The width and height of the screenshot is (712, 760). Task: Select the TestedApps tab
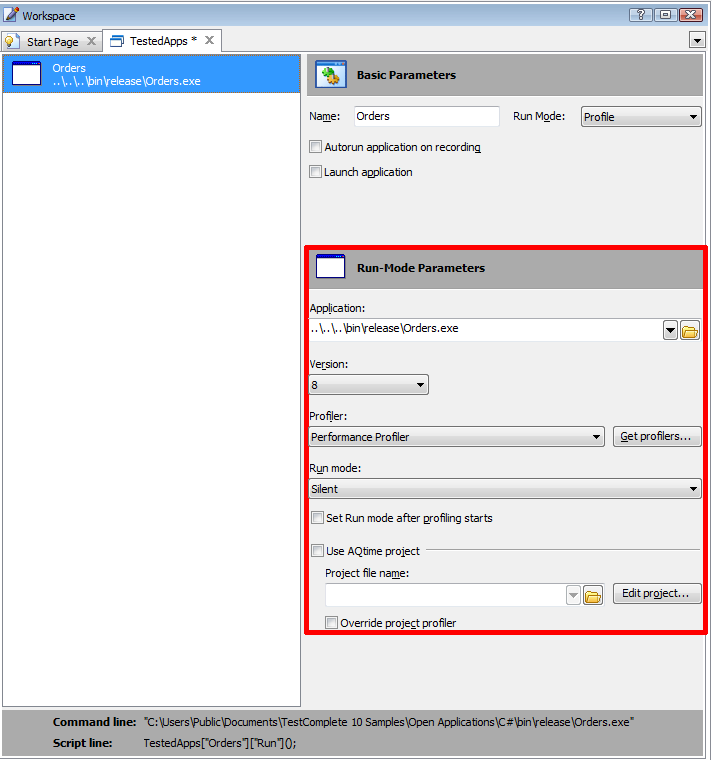(x=163, y=41)
